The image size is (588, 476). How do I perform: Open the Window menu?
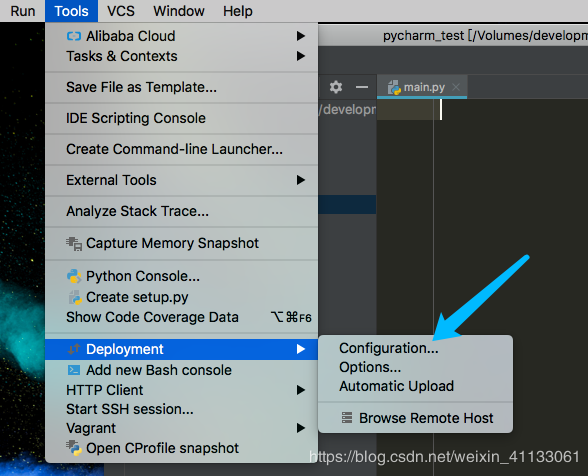click(x=179, y=11)
